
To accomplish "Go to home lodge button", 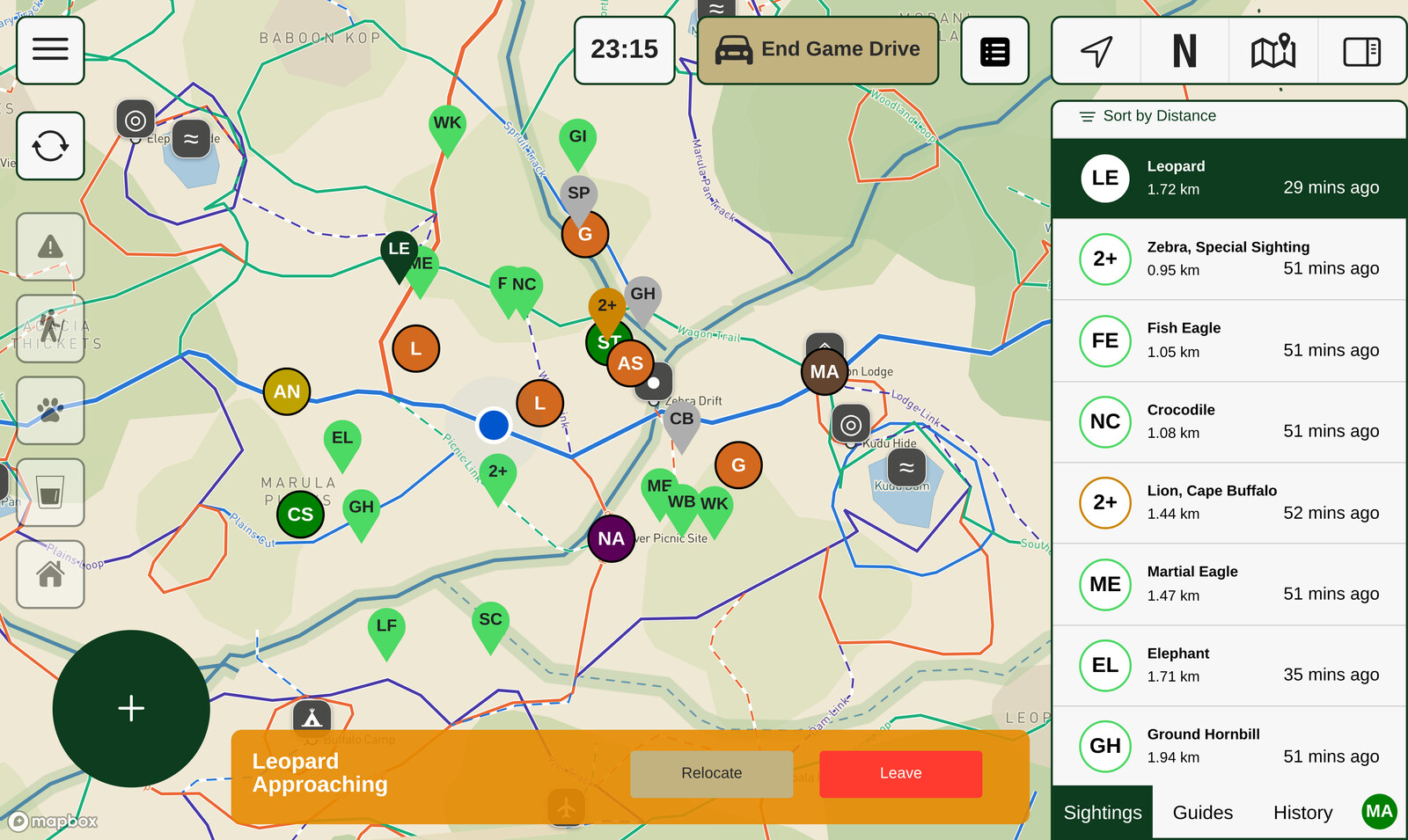I will click(50, 574).
